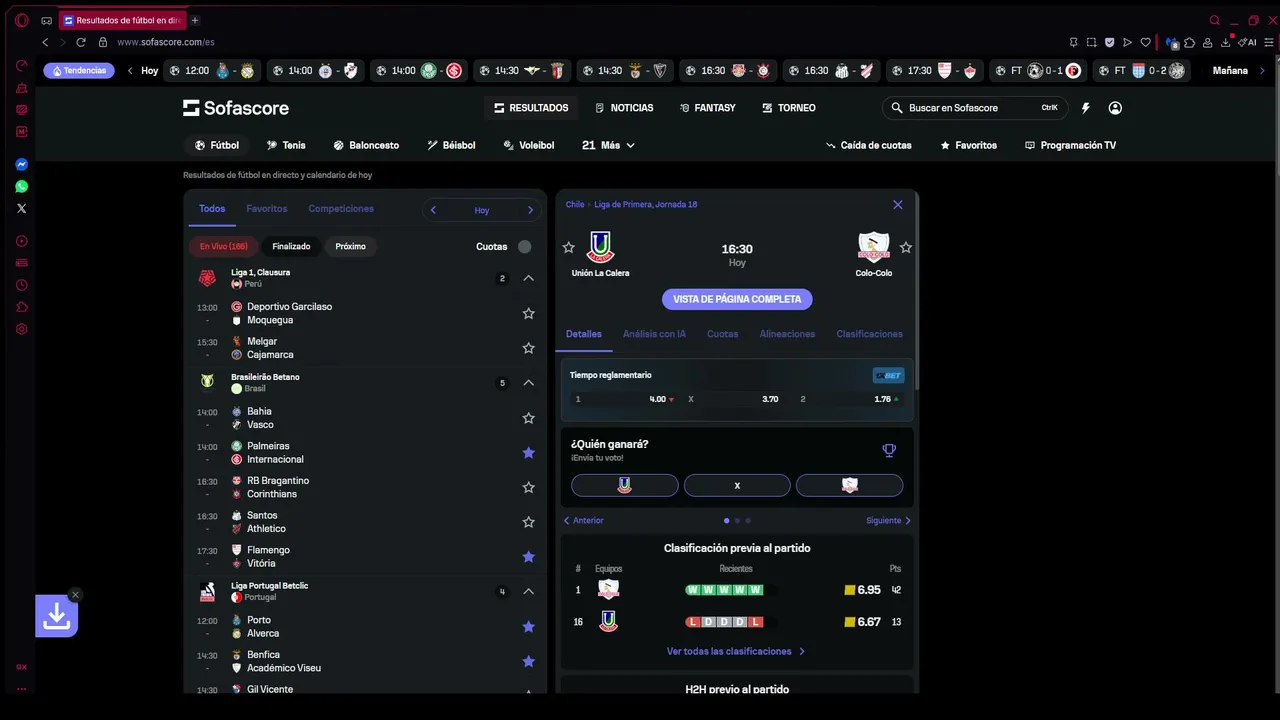This screenshot has height=720, width=1280.
Task: Go to previous day in date picker
Action: [433, 210]
